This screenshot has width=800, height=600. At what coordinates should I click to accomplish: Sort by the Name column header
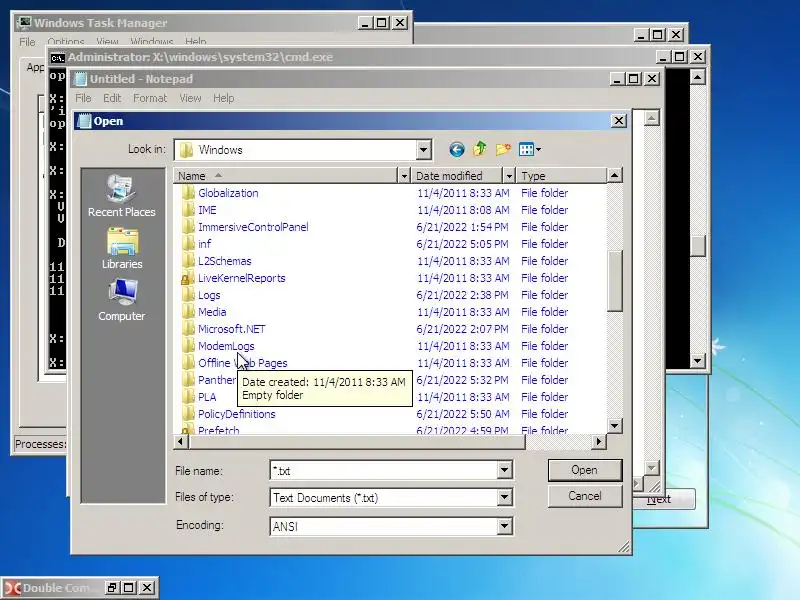point(285,176)
